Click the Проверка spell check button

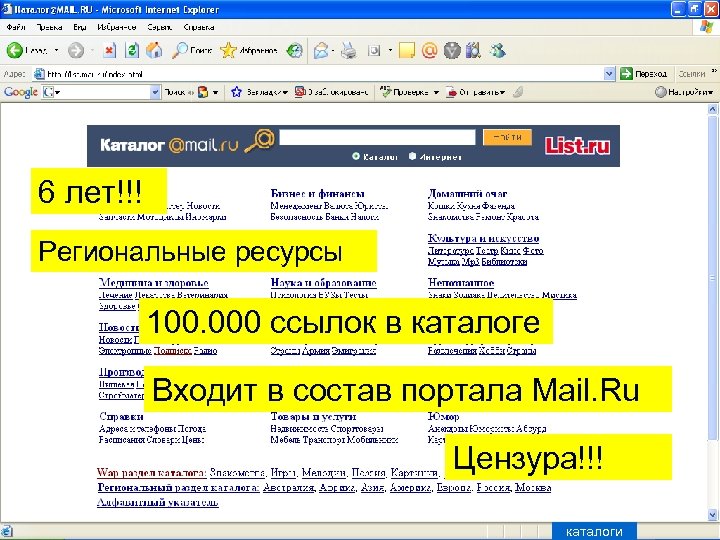[x=405, y=92]
